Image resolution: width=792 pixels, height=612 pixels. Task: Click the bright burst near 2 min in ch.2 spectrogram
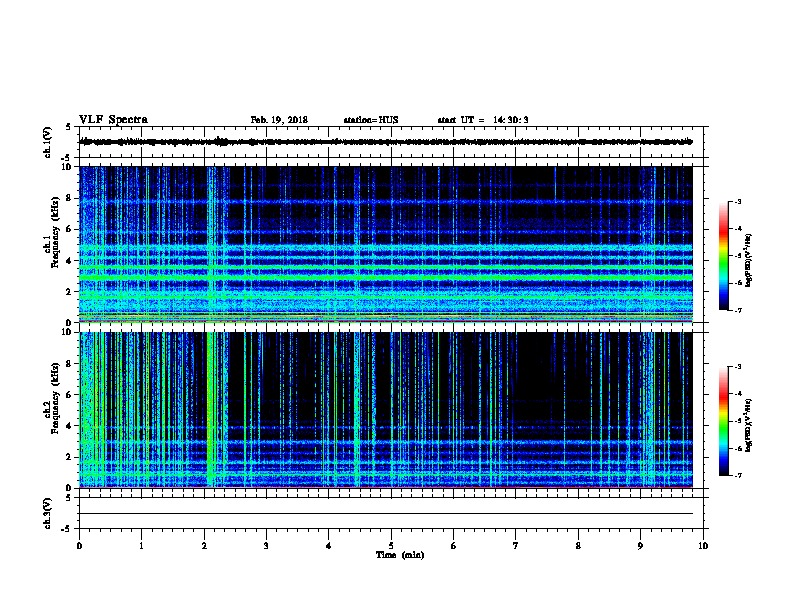(x=210, y=410)
